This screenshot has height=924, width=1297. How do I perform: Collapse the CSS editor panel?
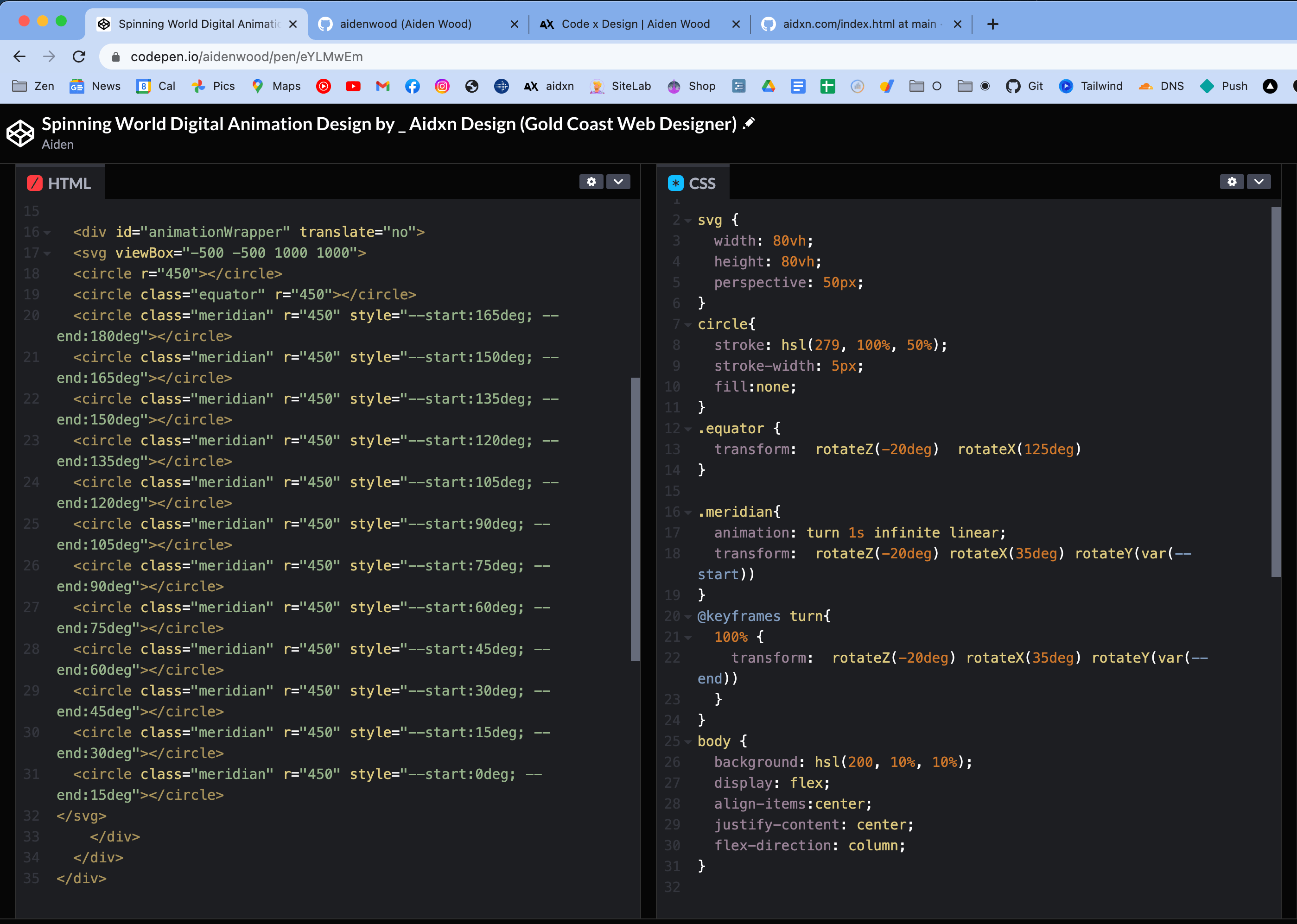pos(1259,182)
